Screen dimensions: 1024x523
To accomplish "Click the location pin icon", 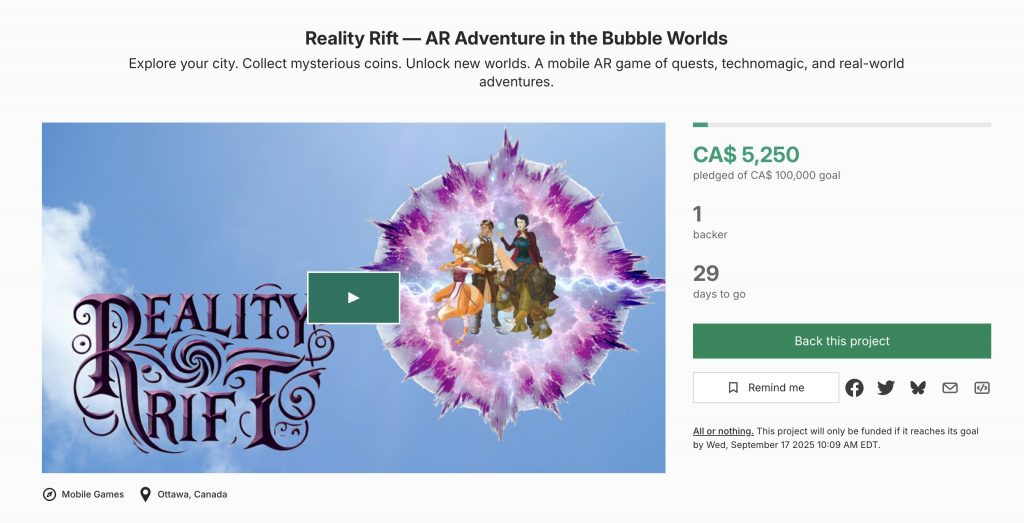I will coord(145,494).
